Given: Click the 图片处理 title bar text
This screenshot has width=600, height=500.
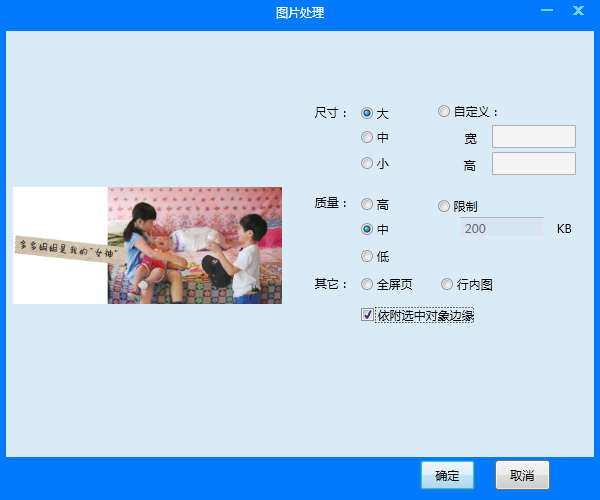Looking at the screenshot, I should point(300,13).
